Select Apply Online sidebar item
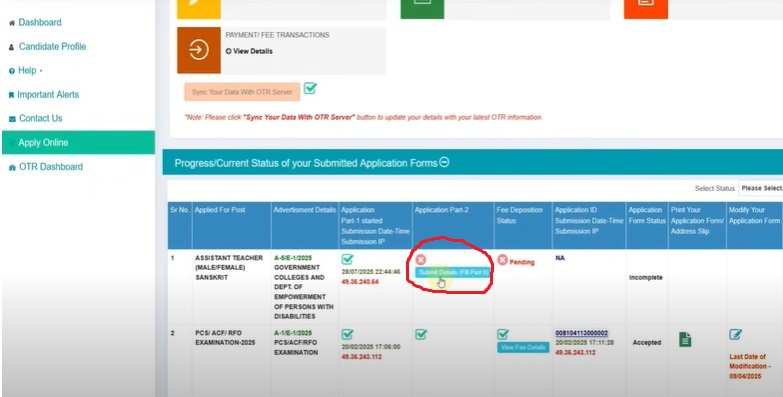783x397 pixels. pos(78,142)
